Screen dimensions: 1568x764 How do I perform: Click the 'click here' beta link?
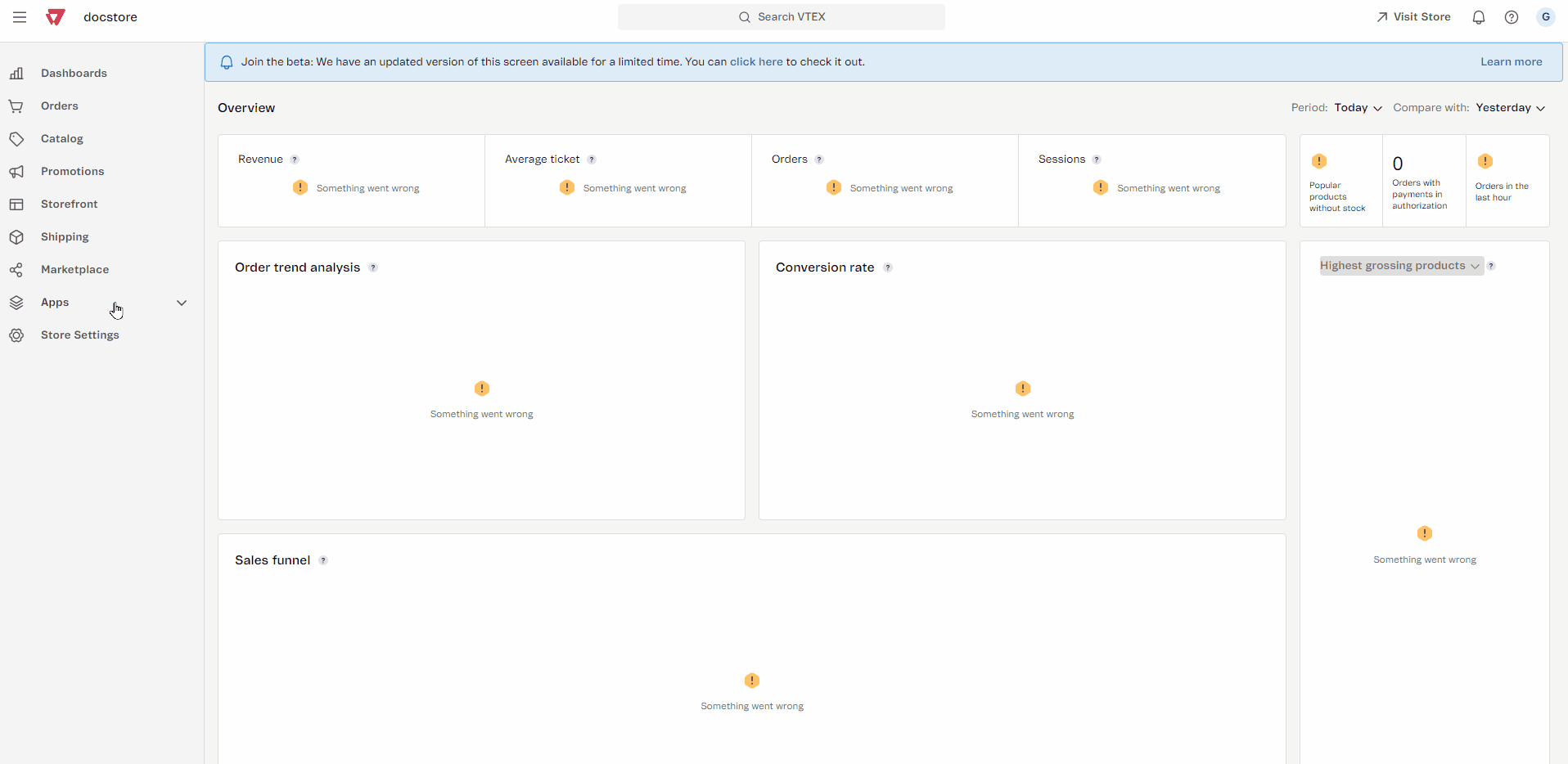click(x=756, y=62)
